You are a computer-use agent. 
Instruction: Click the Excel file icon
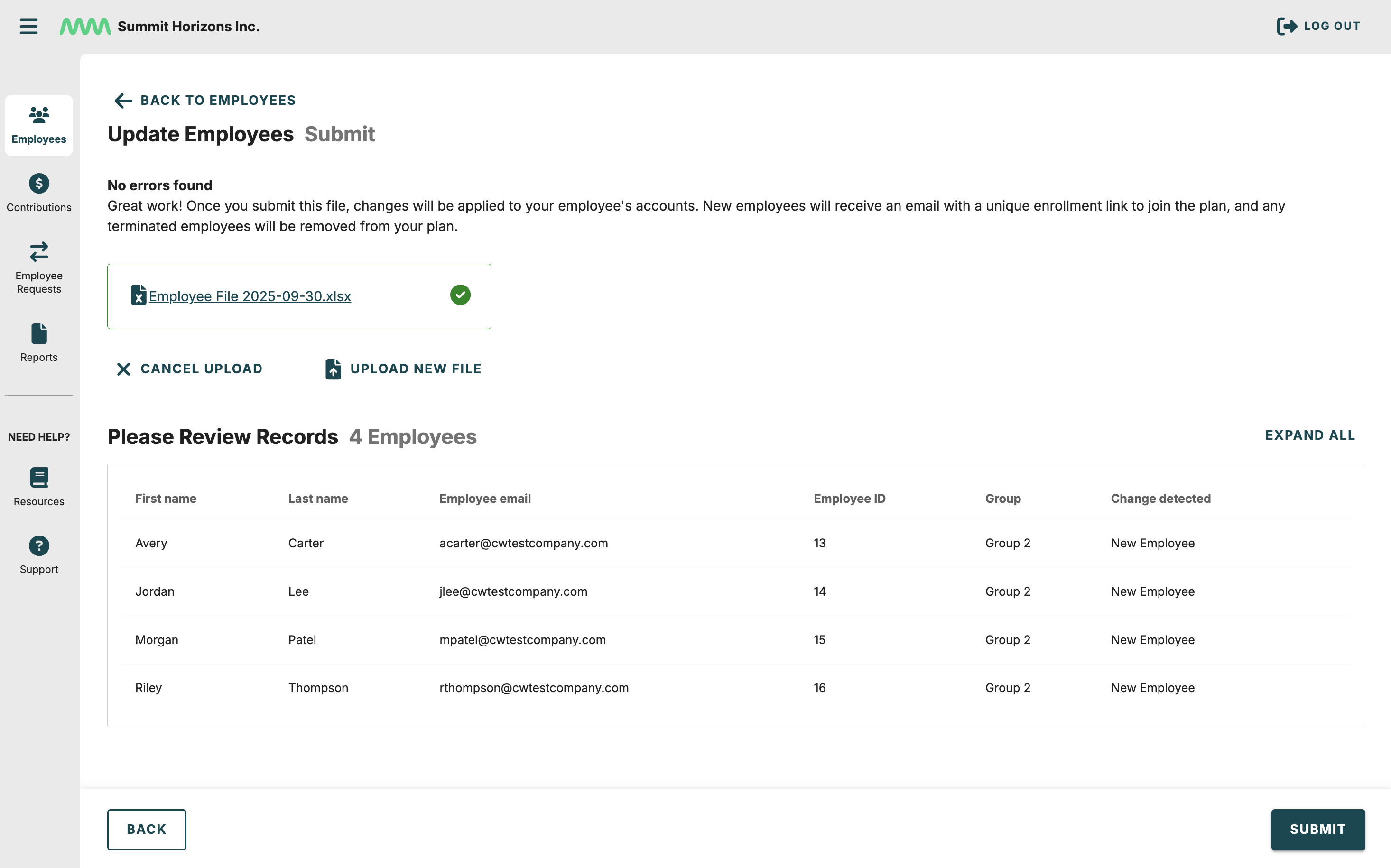(139, 295)
